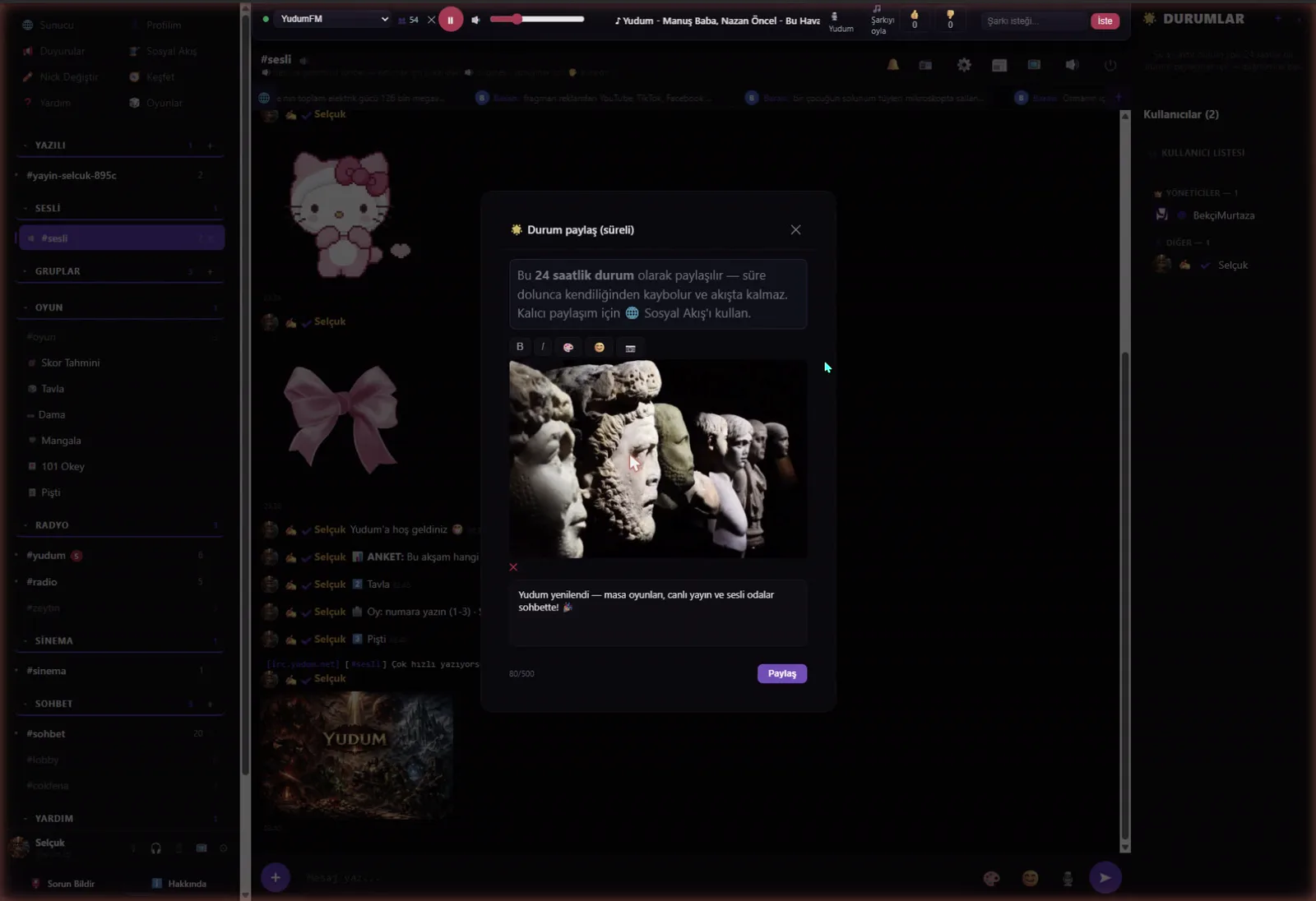Select the #sesli voice channel
Image resolution: width=1316 pixels, height=901 pixels.
click(122, 238)
